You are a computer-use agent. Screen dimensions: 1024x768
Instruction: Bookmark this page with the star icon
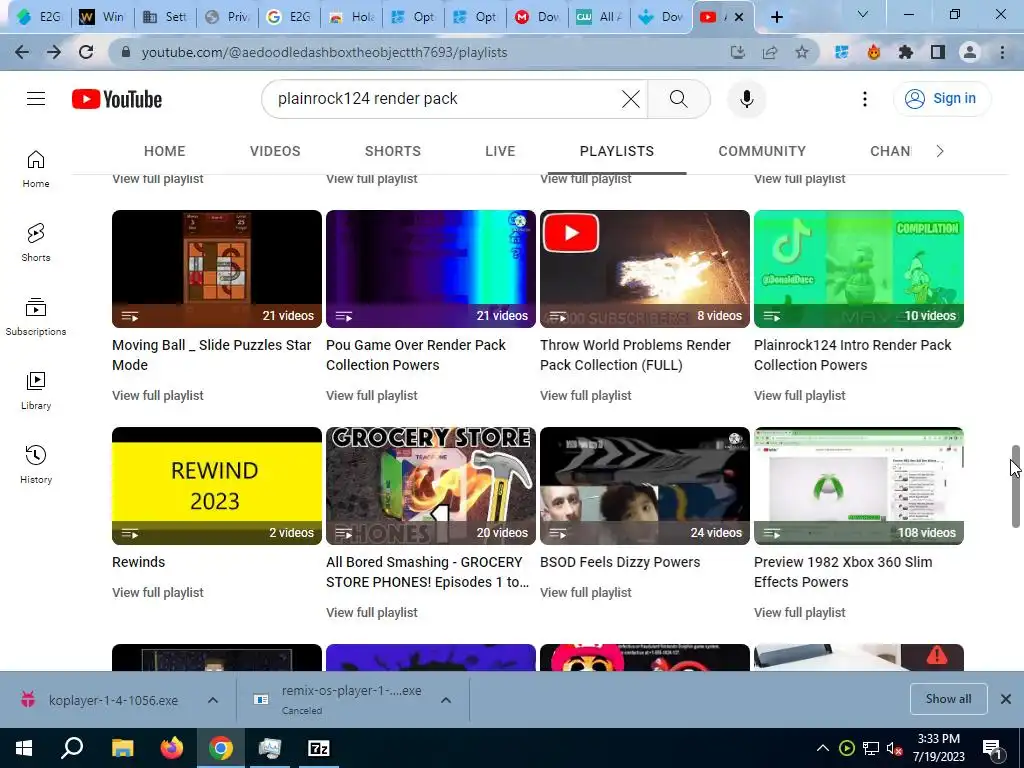tap(802, 52)
